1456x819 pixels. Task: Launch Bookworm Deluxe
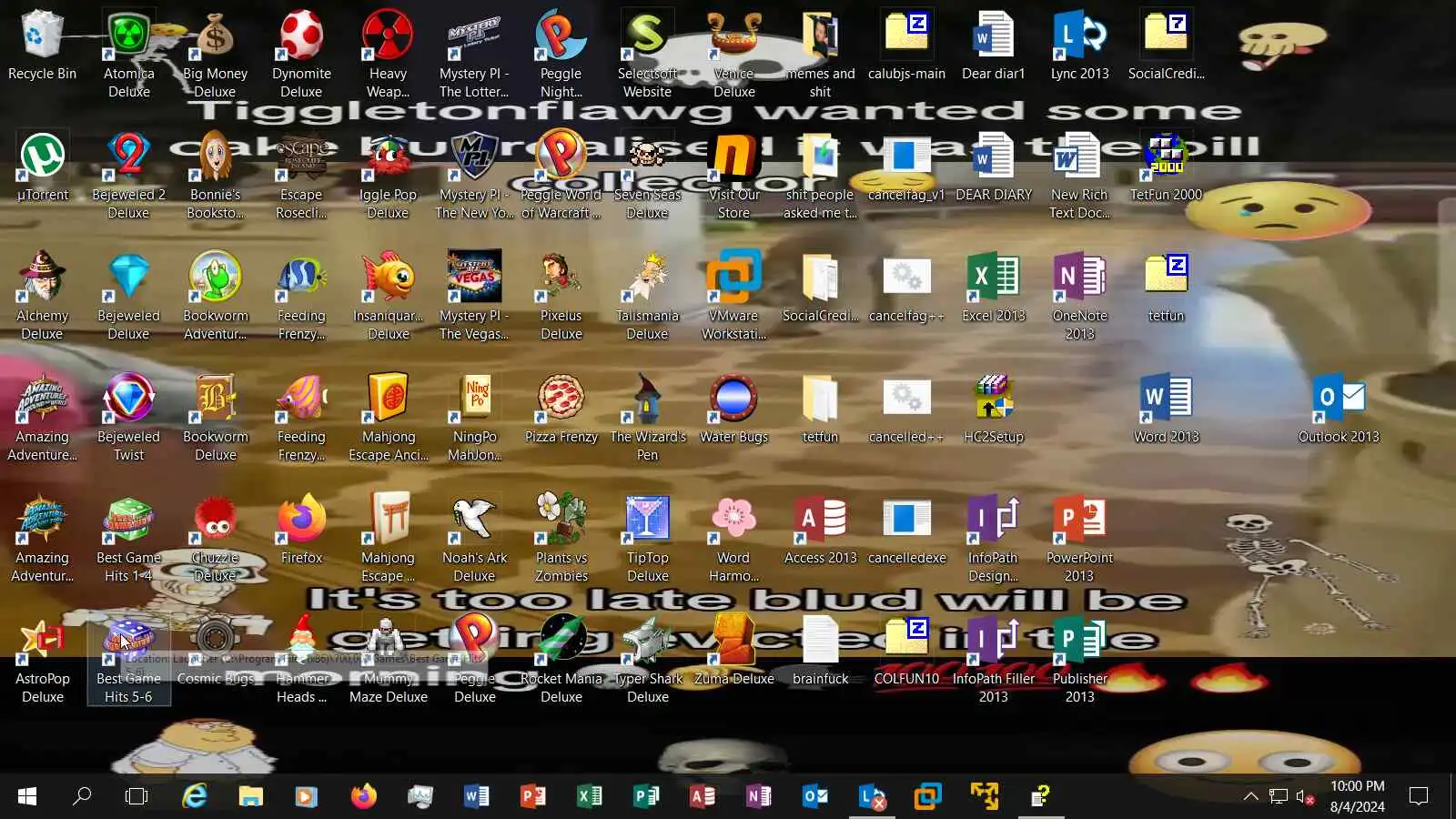tap(215, 418)
